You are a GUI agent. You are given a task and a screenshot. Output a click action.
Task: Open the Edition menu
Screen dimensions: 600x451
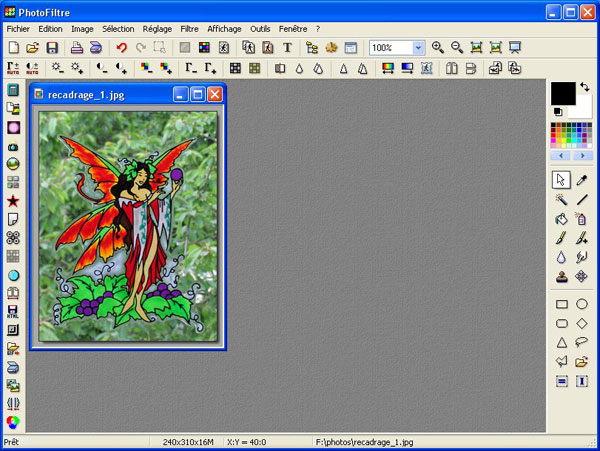tap(50, 29)
